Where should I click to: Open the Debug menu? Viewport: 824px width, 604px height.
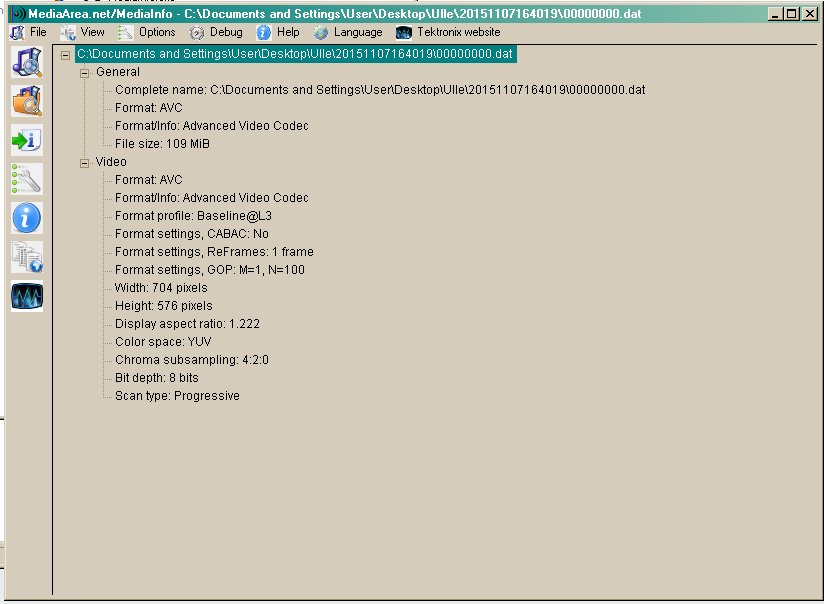226,32
